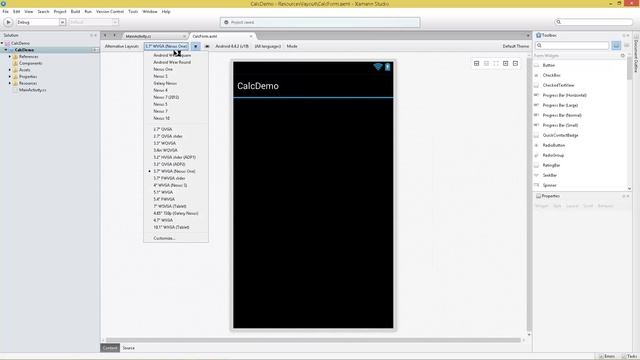The image size is (640, 360).
Task: Select Android Wear Round device
Action: coord(172,62)
